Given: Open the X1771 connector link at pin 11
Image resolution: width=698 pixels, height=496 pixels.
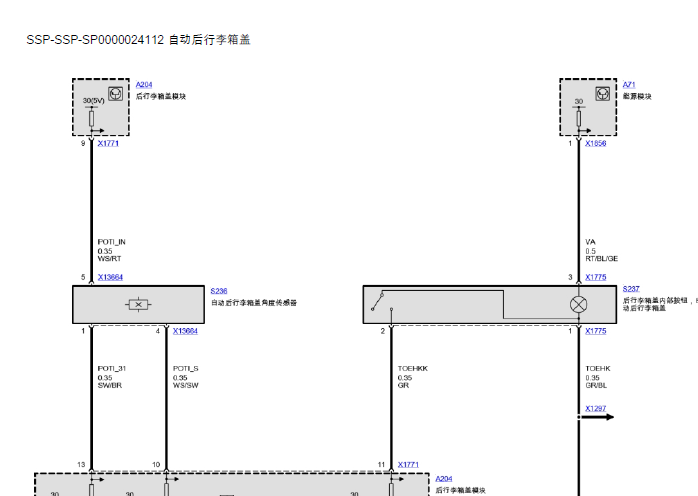Looking at the screenshot, I should coord(408,465).
